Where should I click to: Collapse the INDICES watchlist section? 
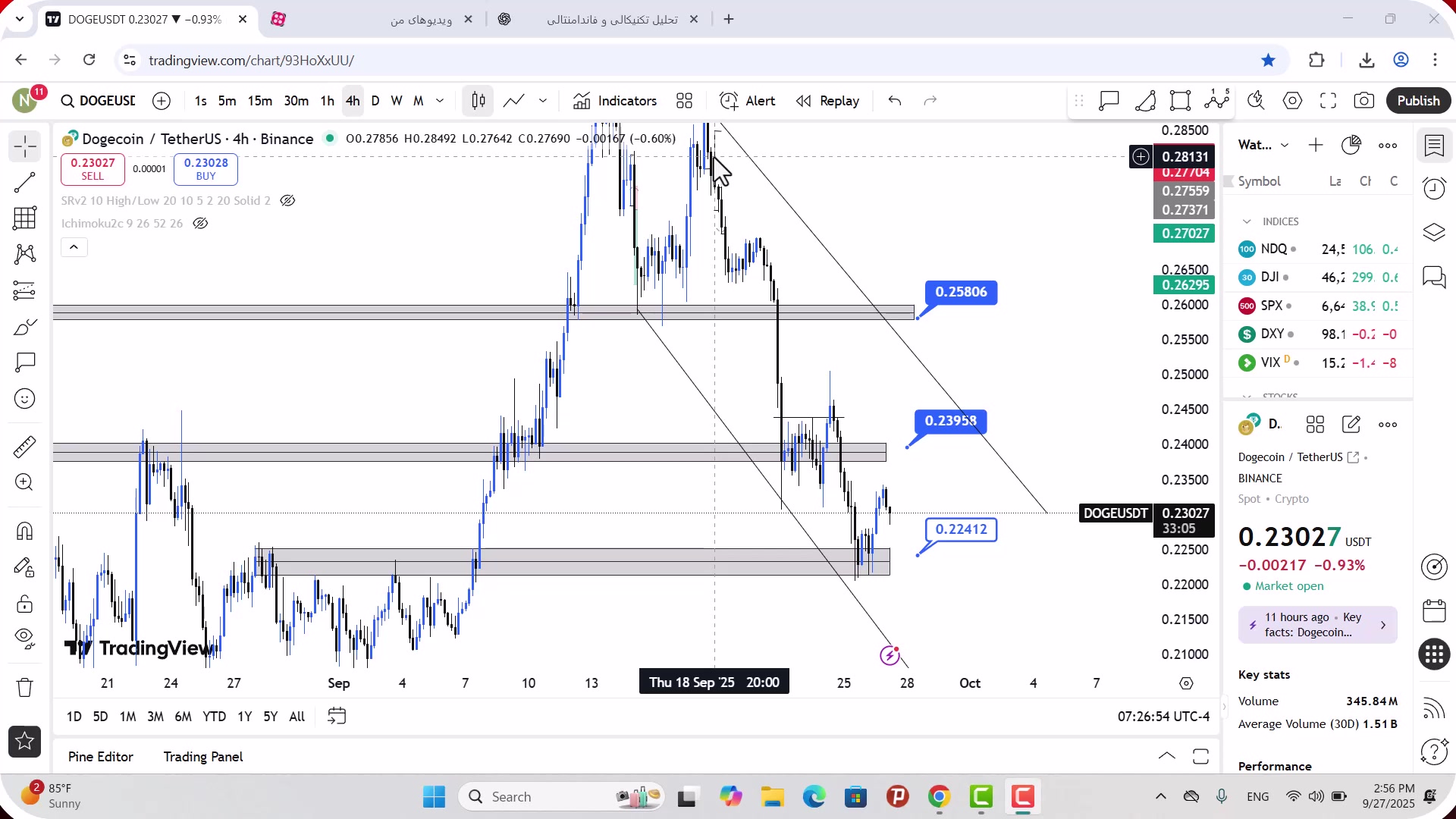1247,221
